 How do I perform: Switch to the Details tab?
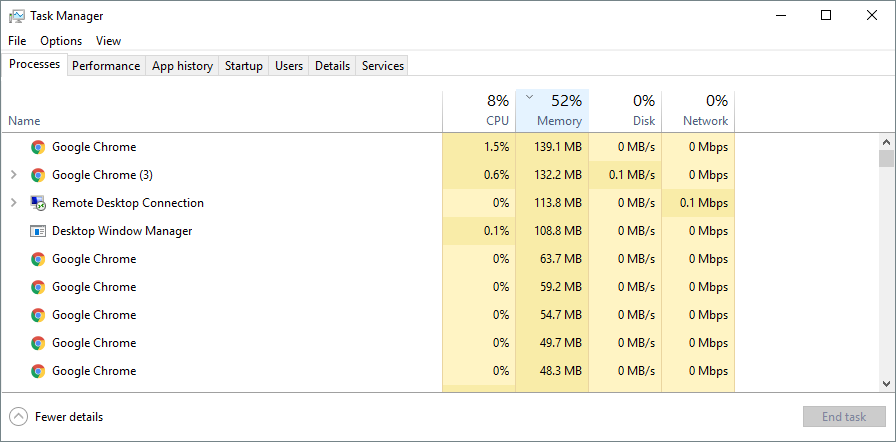tap(332, 66)
